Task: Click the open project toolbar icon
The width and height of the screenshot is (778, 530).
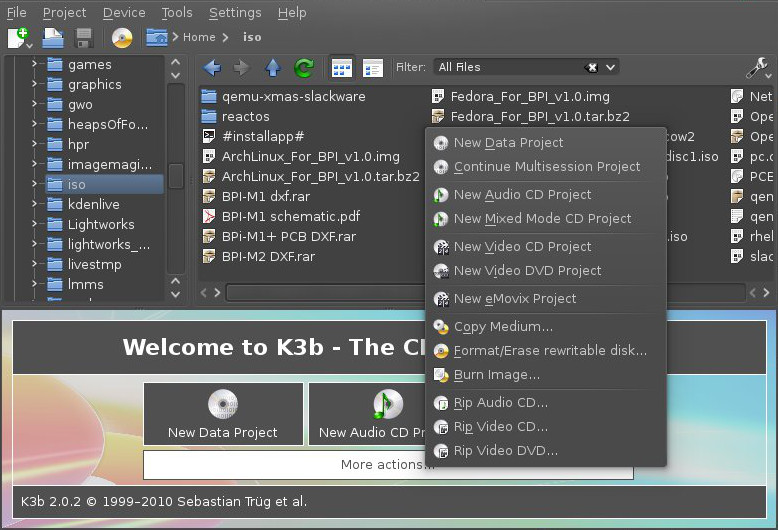Action: [x=53, y=38]
